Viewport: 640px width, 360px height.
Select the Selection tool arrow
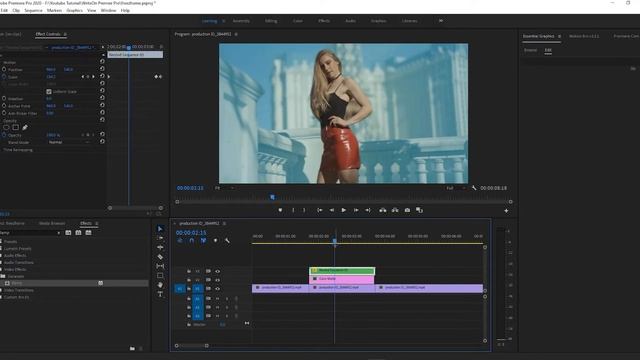pos(160,229)
